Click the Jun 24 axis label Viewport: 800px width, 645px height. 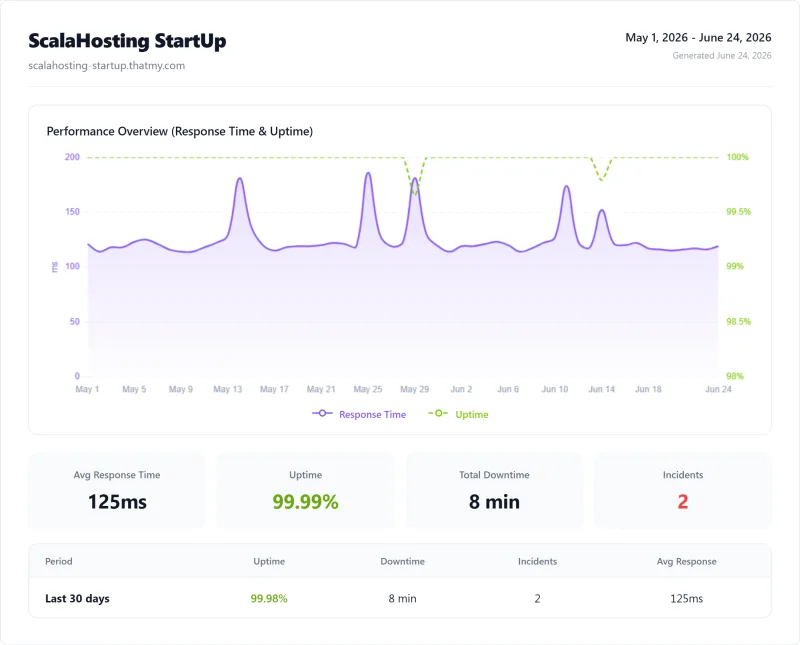click(718, 389)
